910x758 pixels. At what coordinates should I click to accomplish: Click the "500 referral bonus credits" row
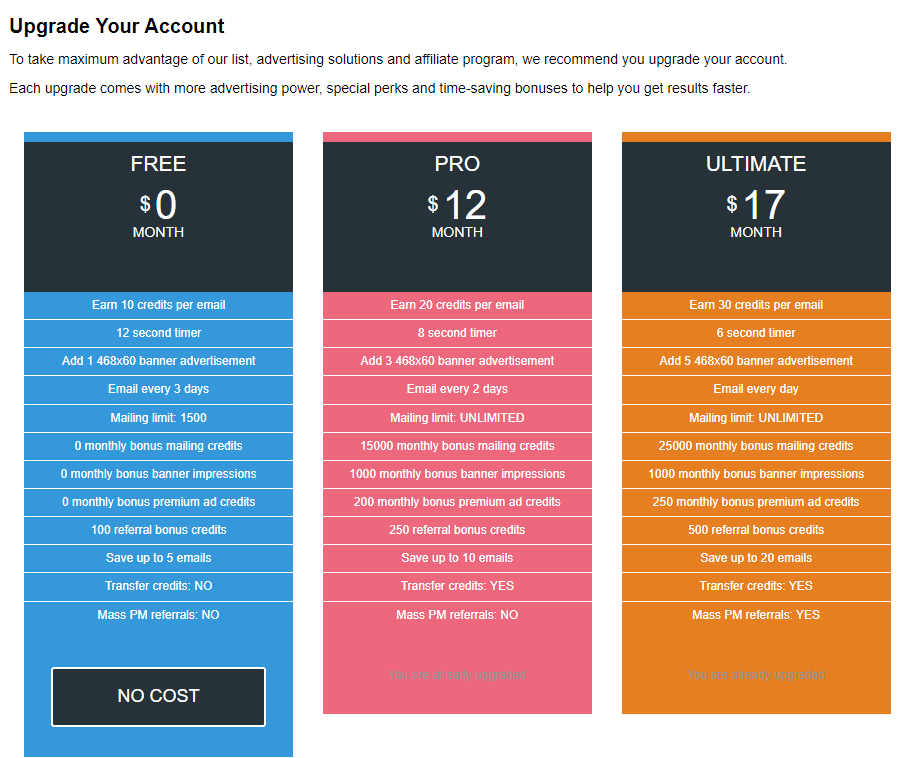click(x=756, y=530)
